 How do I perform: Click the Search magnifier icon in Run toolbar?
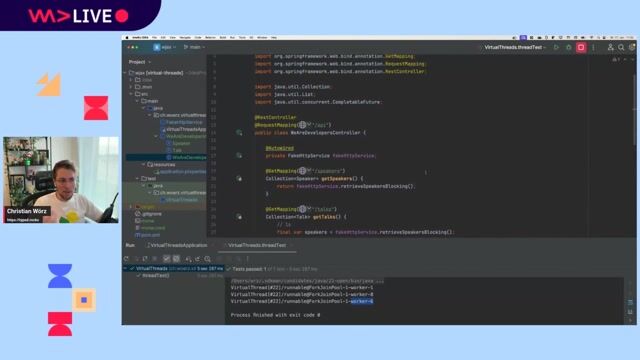point(208,259)
